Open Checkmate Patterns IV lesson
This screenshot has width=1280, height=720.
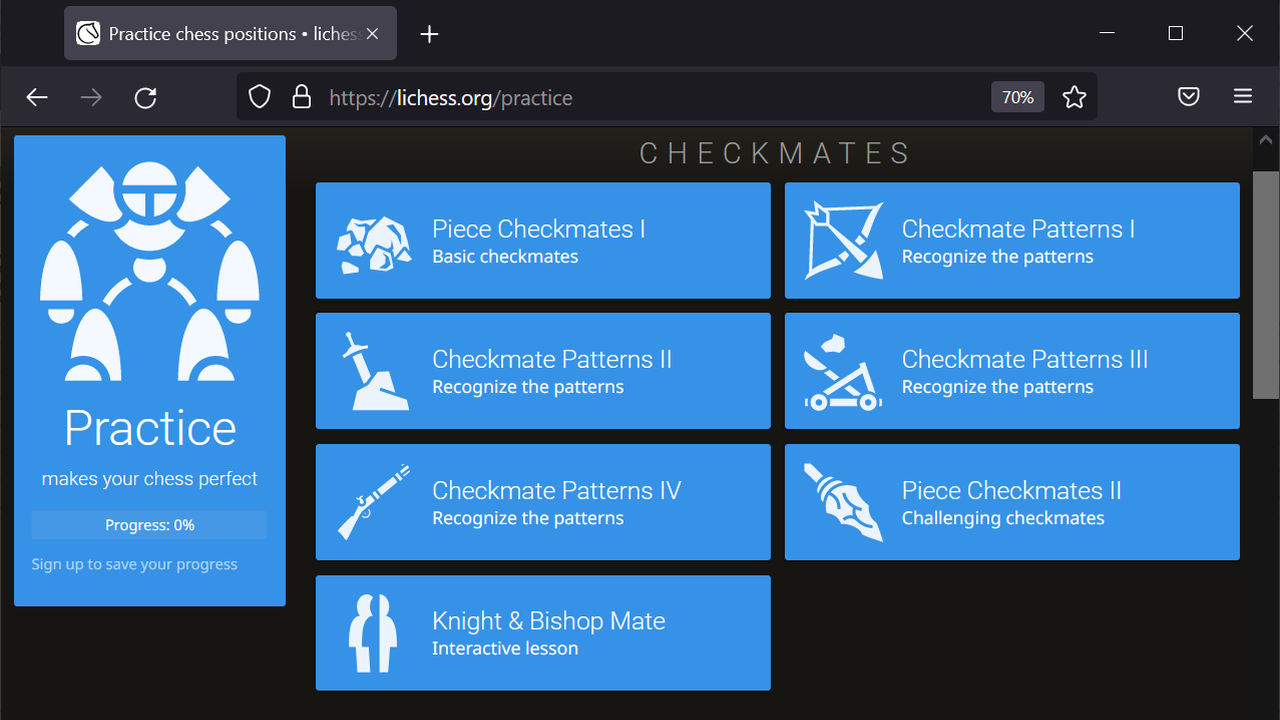click(x=543, y=502)
